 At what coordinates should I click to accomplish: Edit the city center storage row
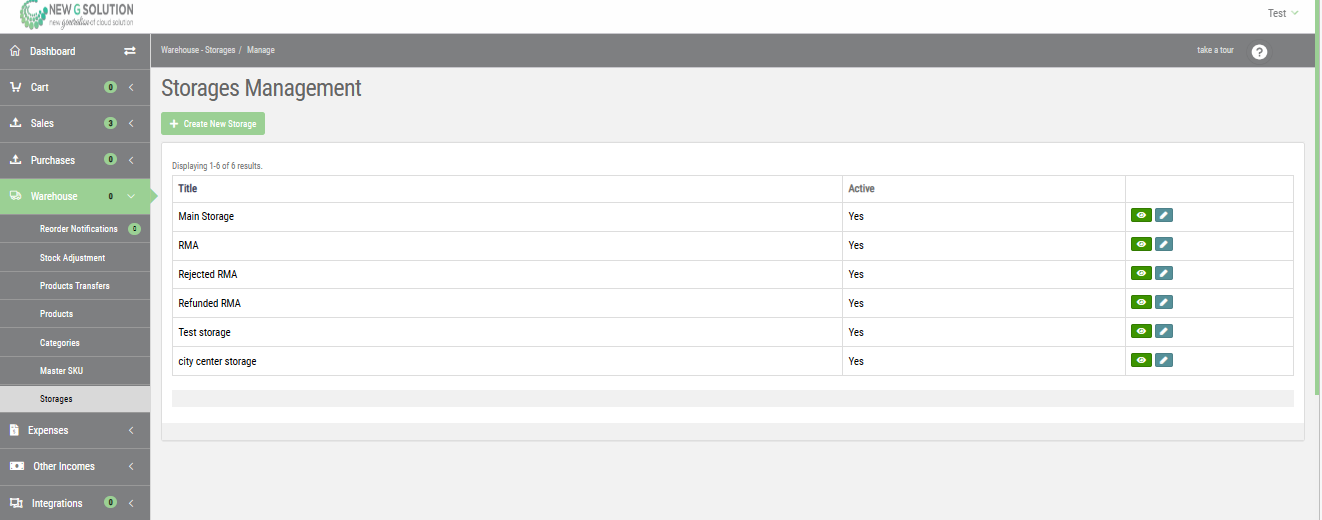(1164, 360)
